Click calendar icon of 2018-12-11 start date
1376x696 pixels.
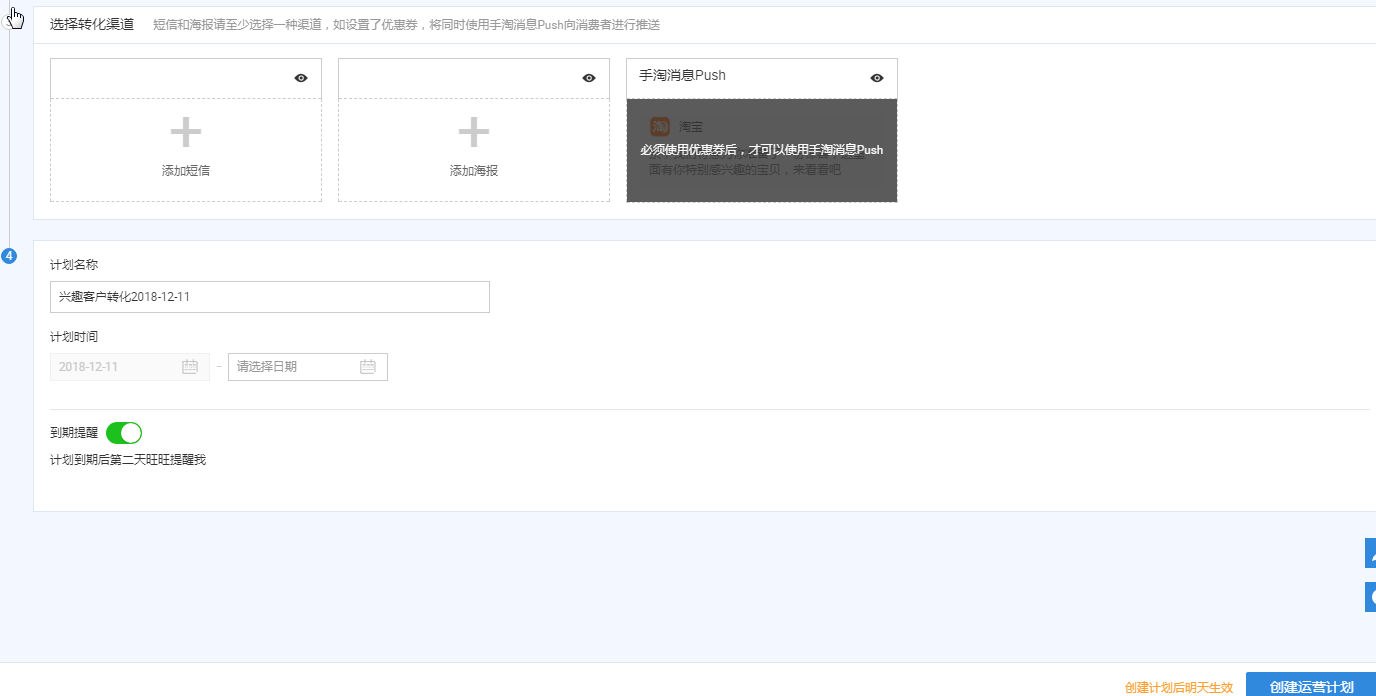(190, 367)
